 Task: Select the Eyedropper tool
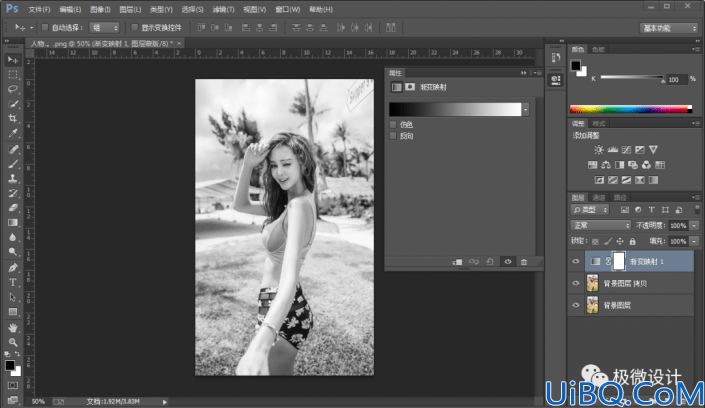[13, 133]
